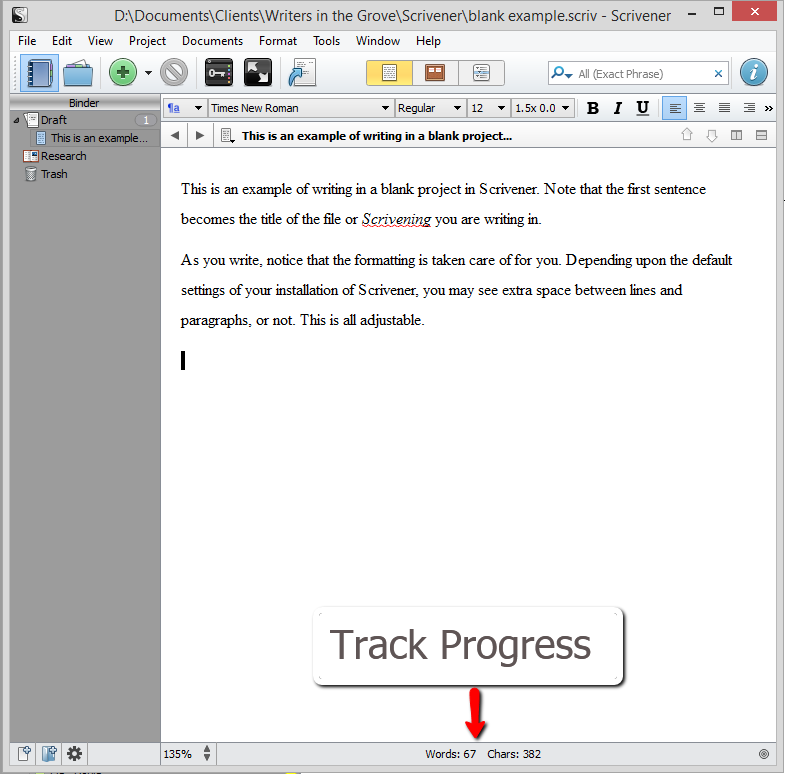This screenshot has height=774, width=785.
Task: Open the gear settings icon in Binder footer
Action: click(74, 754)
